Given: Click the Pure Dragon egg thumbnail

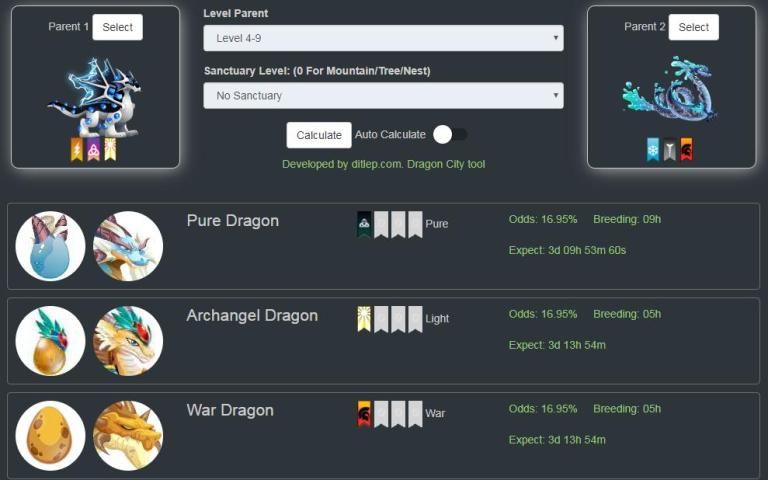Looking at the screenshot, I should coord(50,246).
